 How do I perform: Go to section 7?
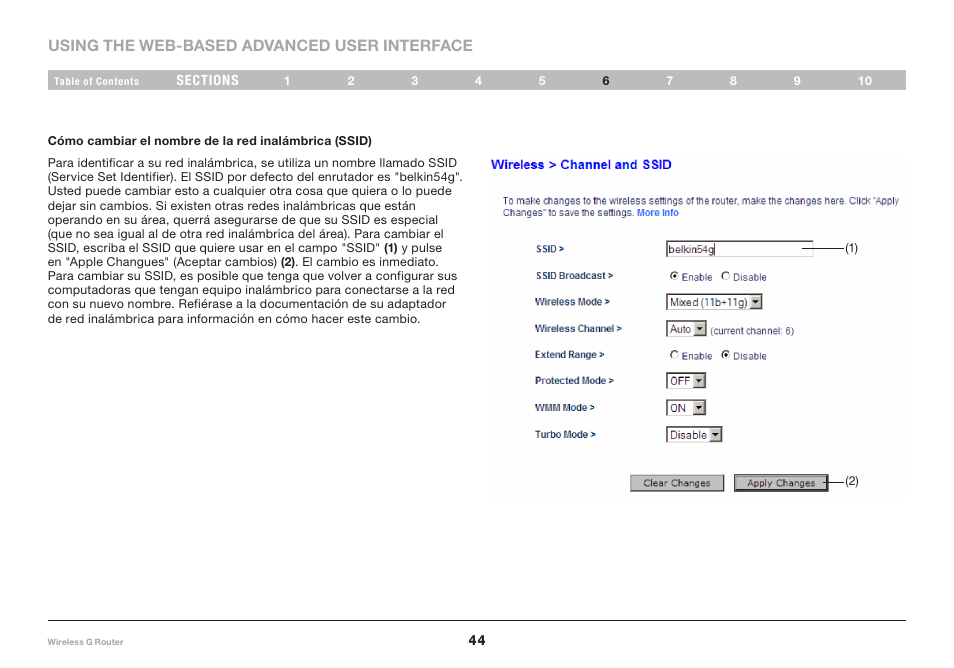pyautogui.click(x=669, y=81)
